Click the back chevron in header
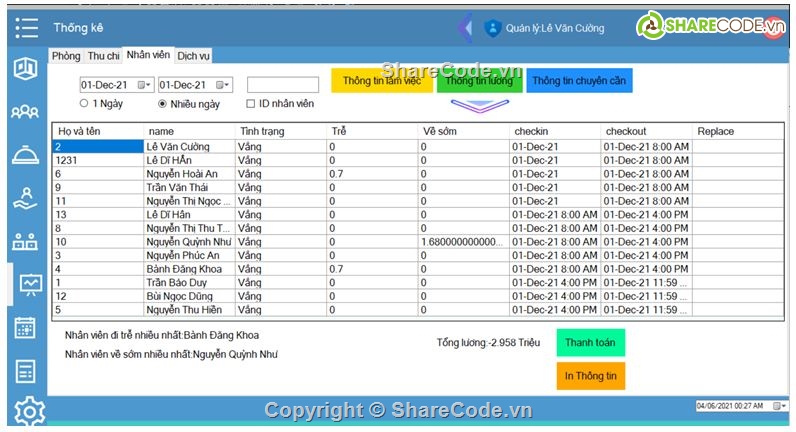The height and width of the screenshot is (432, 796). click(x=466, y=27)
